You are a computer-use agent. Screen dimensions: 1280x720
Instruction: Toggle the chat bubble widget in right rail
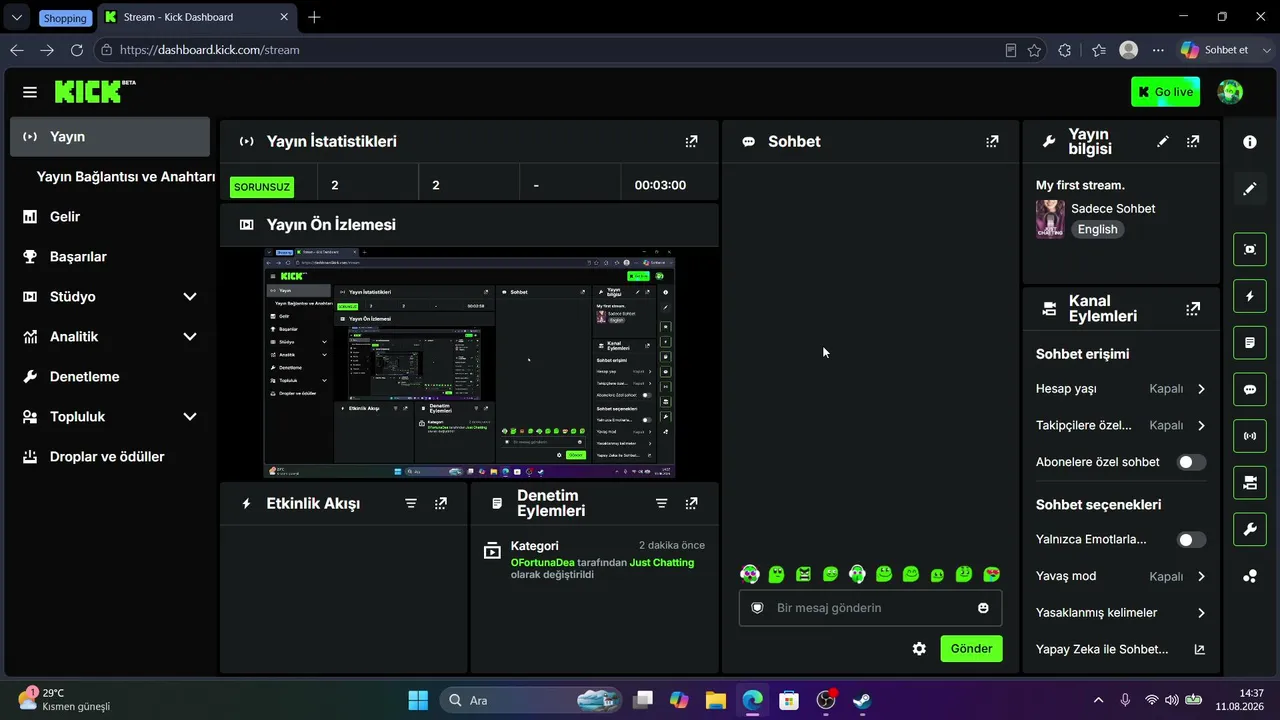(1250, 390)
